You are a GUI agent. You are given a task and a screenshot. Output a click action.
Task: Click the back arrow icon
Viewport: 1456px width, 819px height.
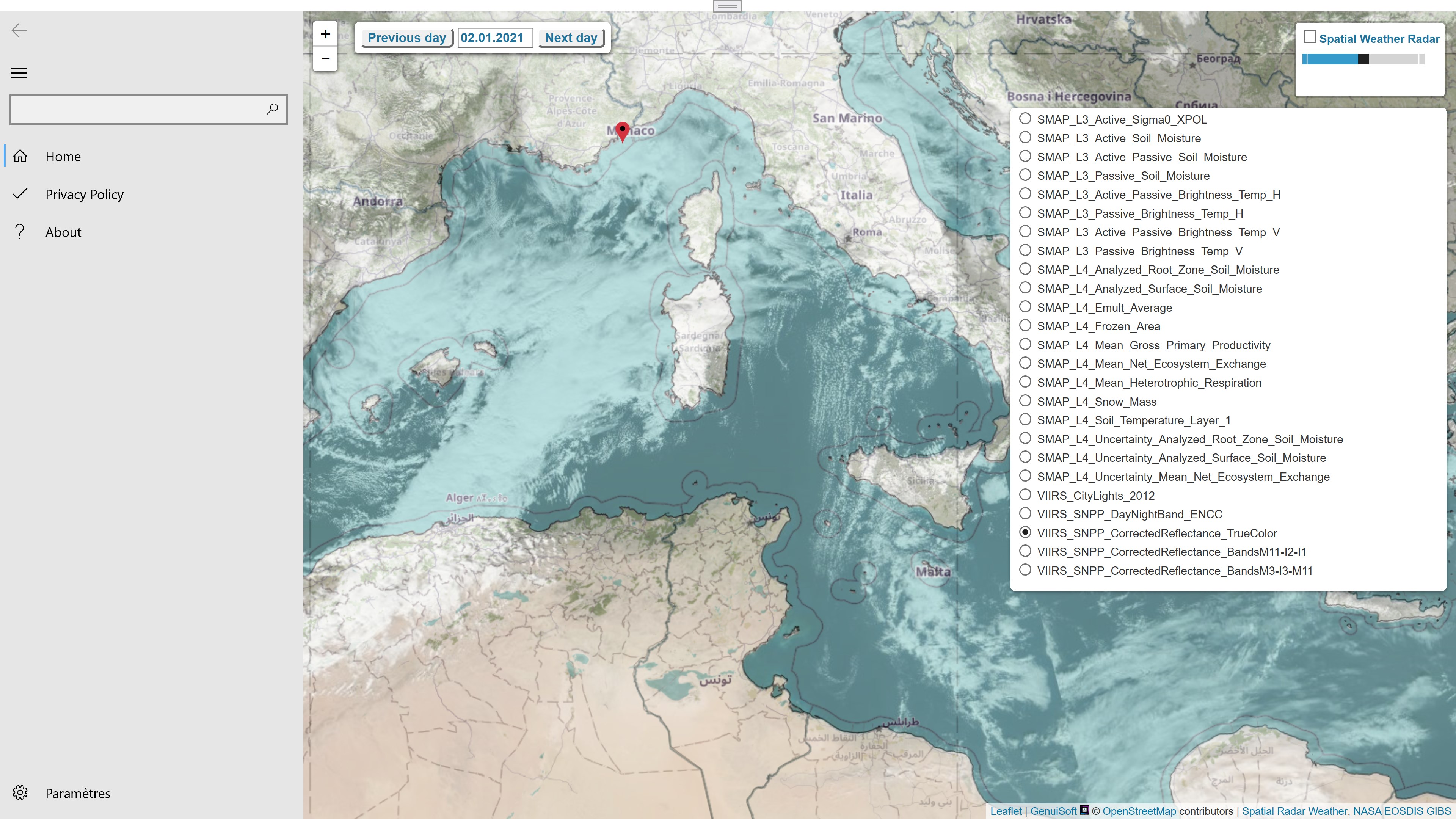(x=19, y=30)
